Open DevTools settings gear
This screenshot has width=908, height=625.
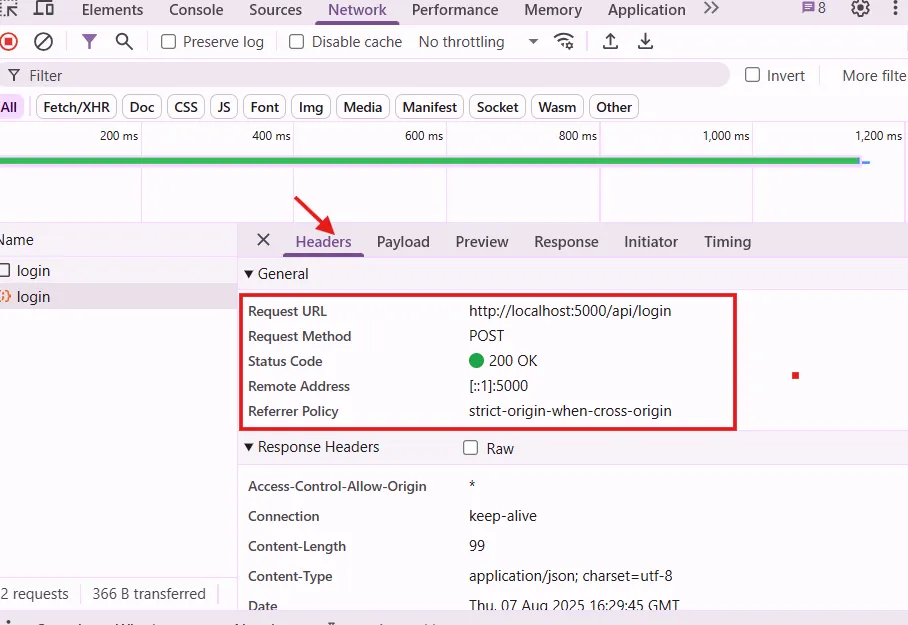click(x=860, y=9)
